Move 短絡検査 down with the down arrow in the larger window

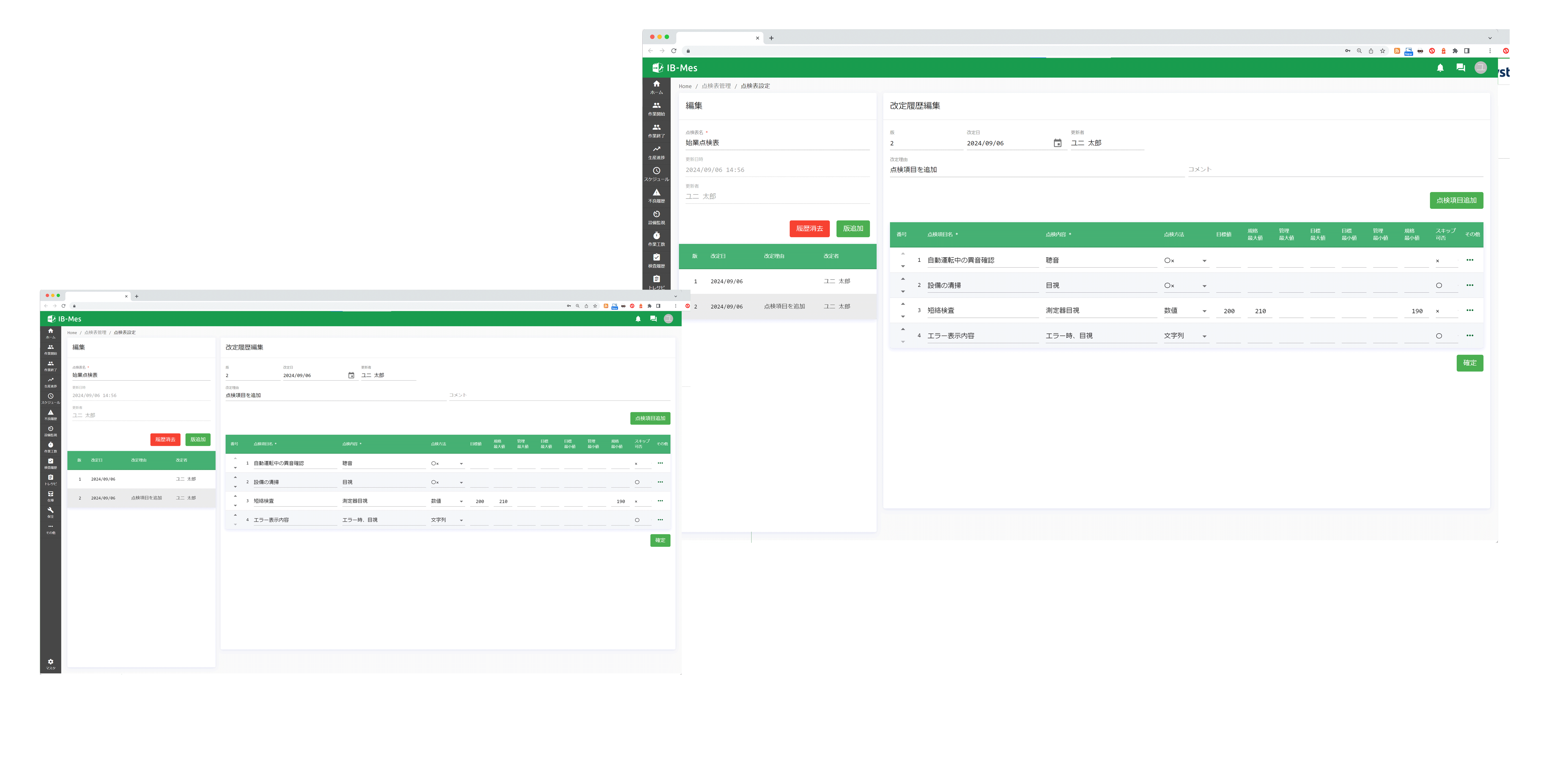click(903, 317)
